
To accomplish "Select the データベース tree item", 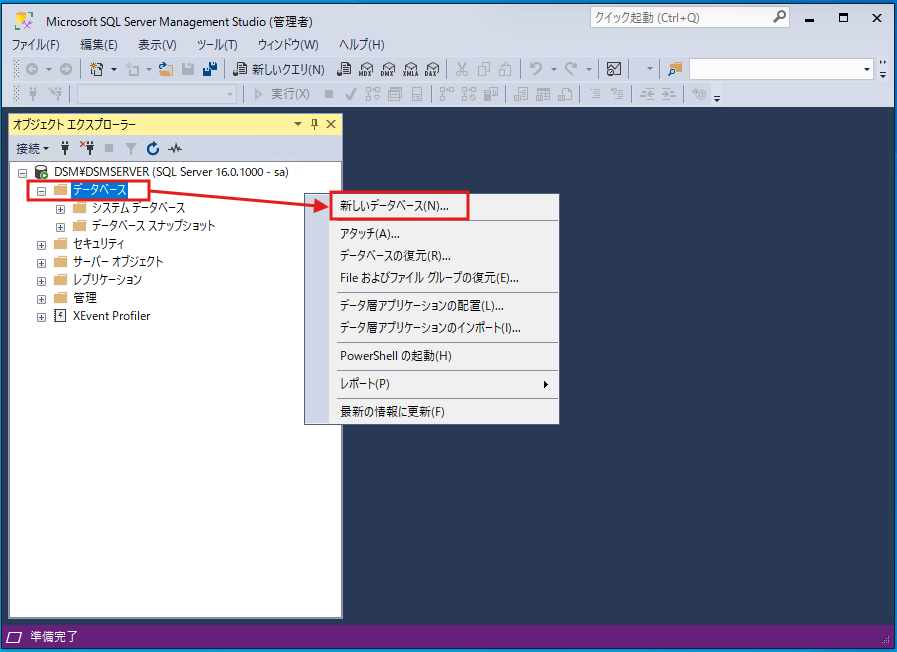I will point(100,190).
